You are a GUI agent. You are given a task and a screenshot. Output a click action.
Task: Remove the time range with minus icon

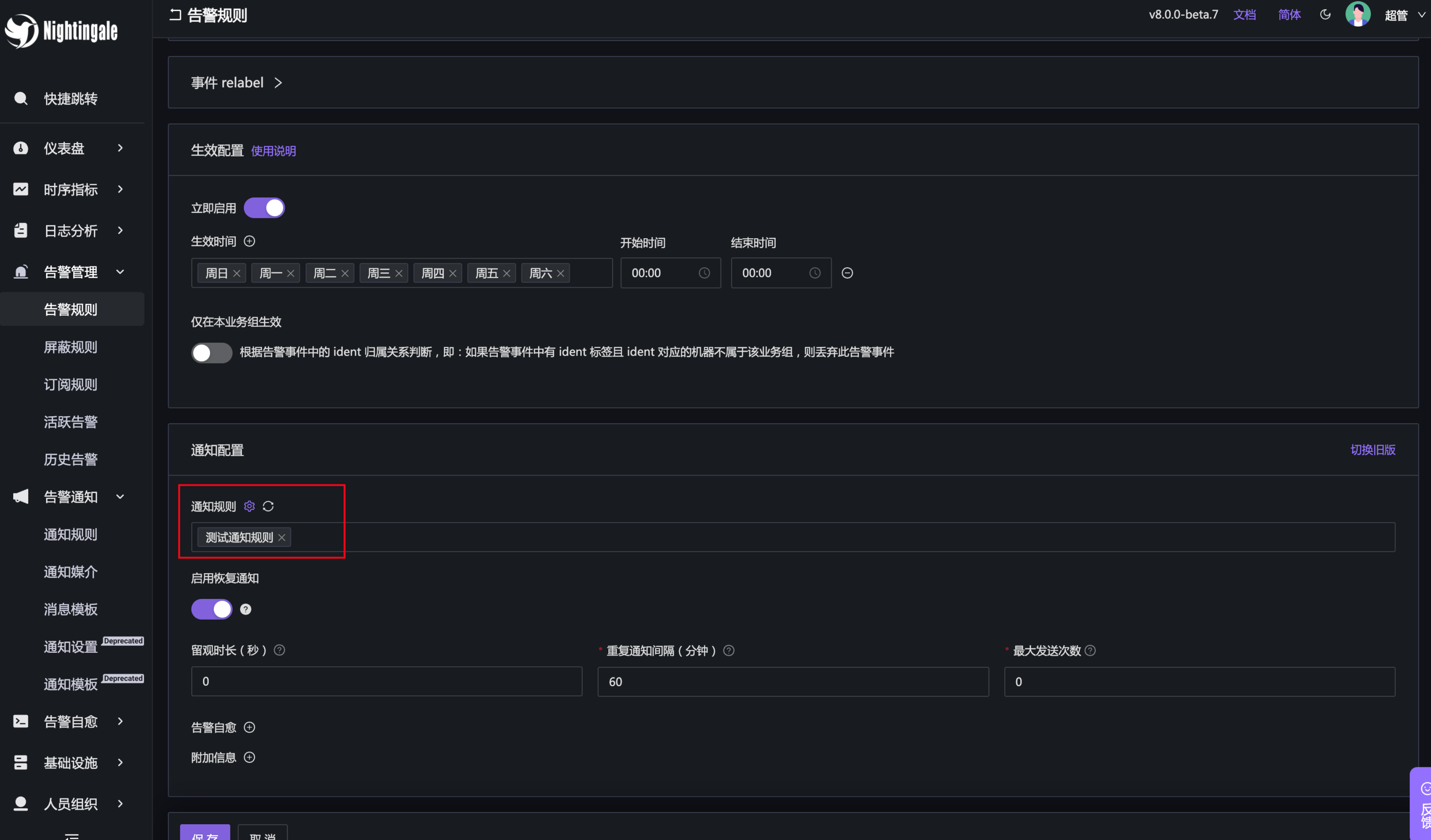click(847, 273)
